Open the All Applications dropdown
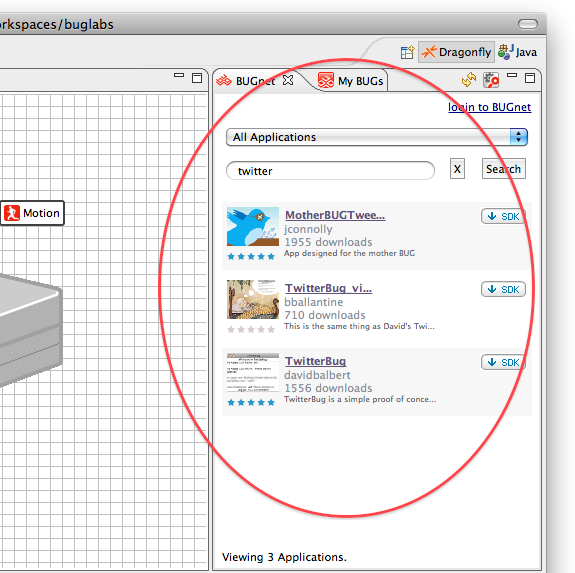Image resolution: width=575 pixels, height=573 pixels. 377,137
